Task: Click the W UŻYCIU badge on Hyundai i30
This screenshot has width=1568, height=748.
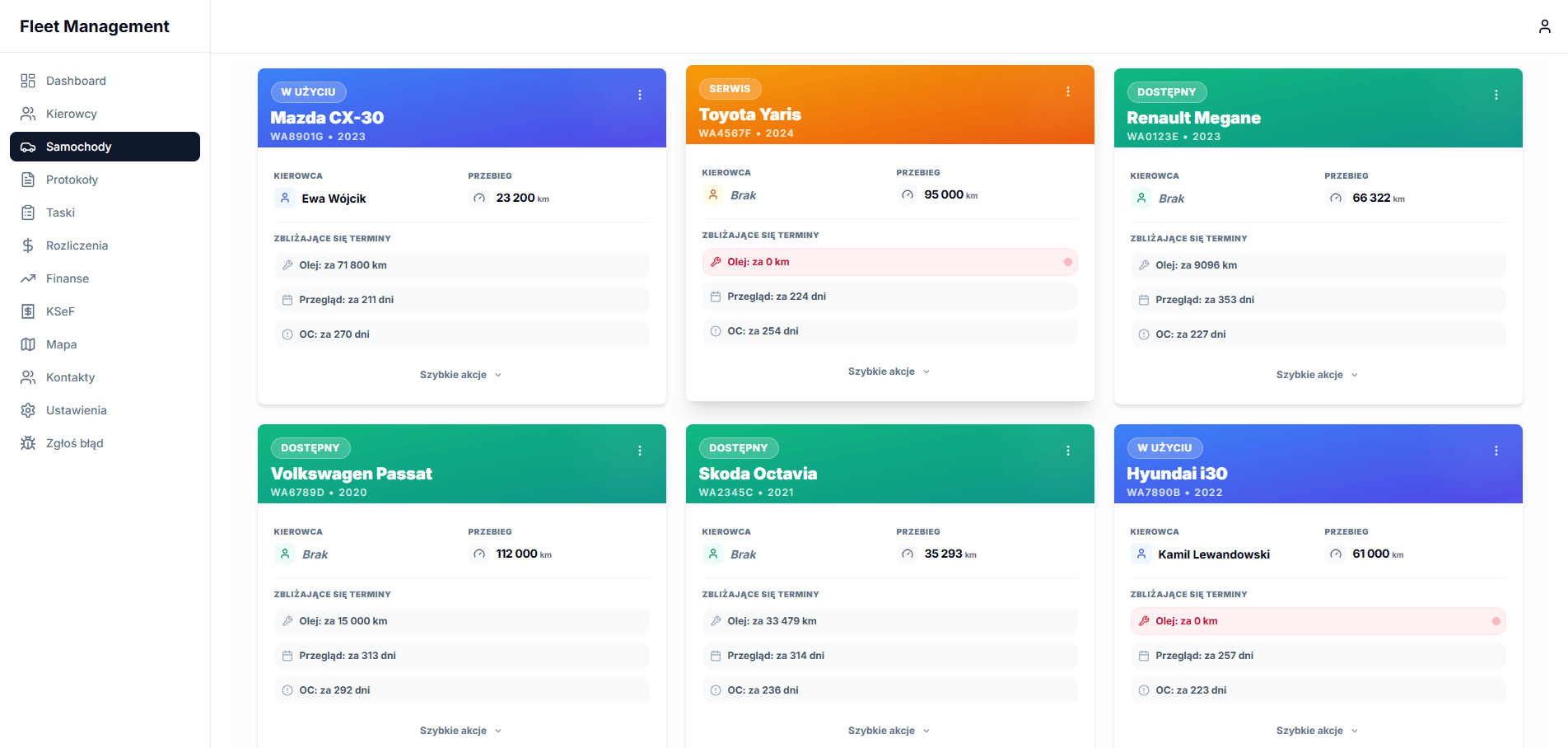Action: pyautogui.click(x=1165, y=448)
